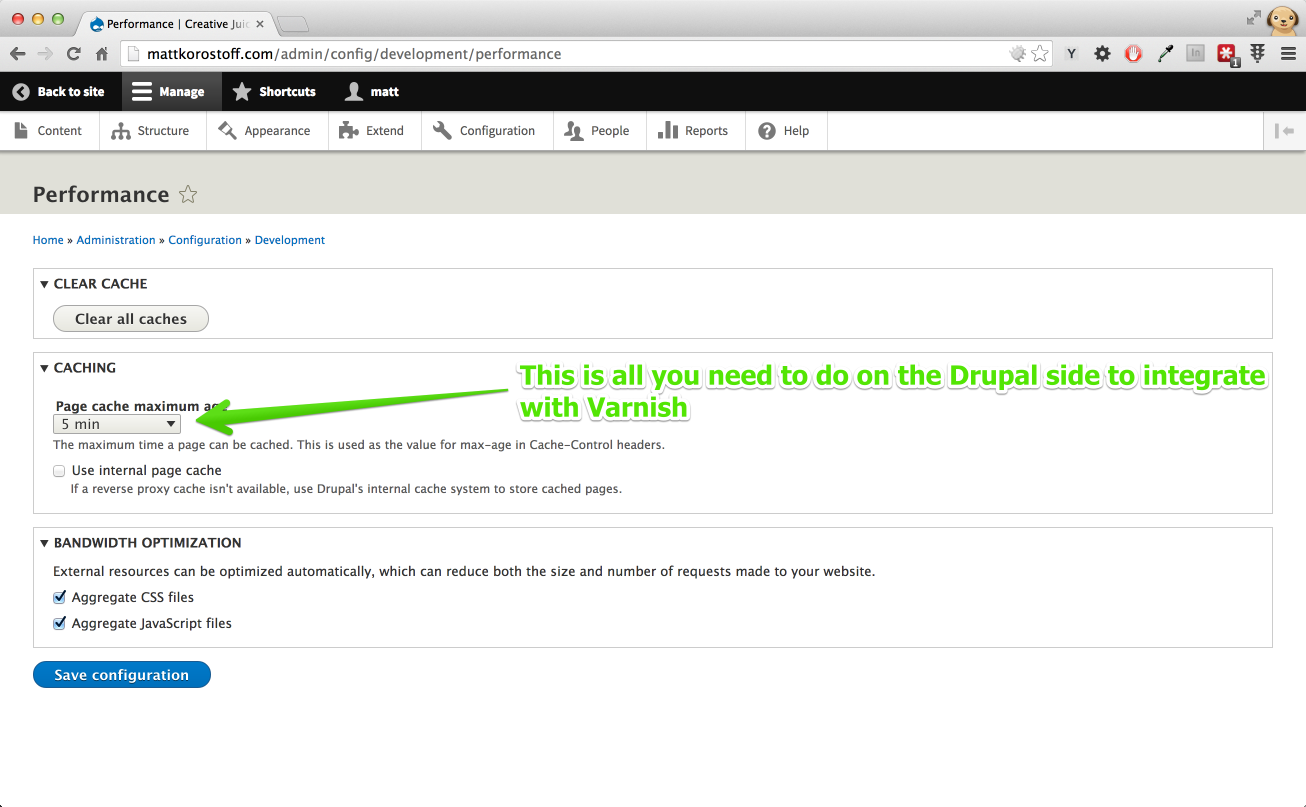Follow the Configuration breadcrumb link

205,240
